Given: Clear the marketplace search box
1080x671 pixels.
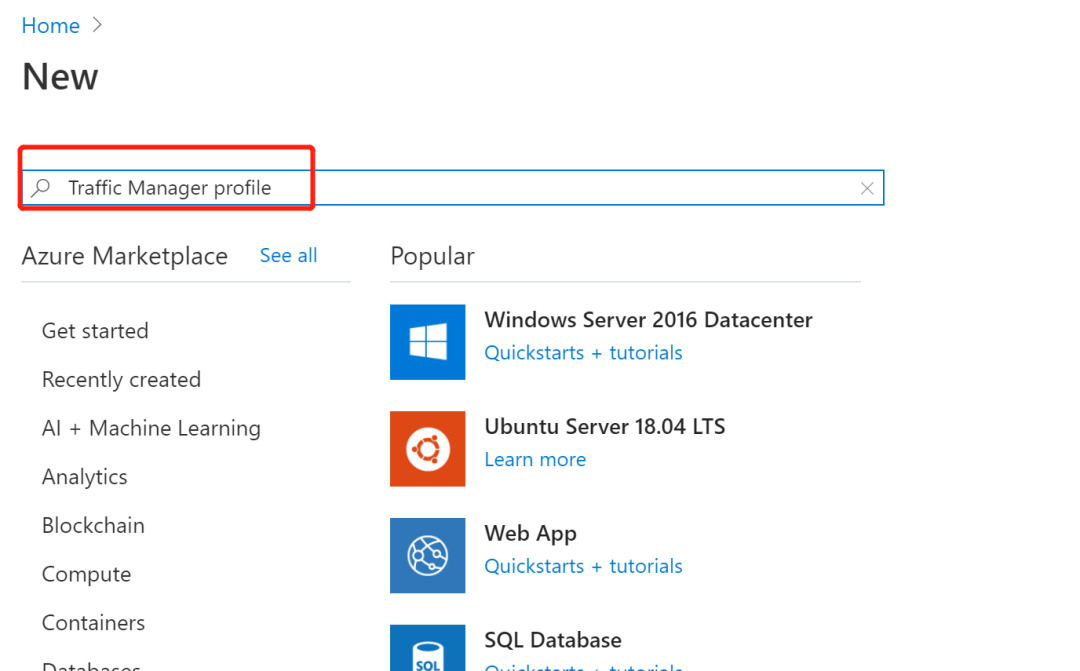Looking at the screenshot, I should 866,188.
